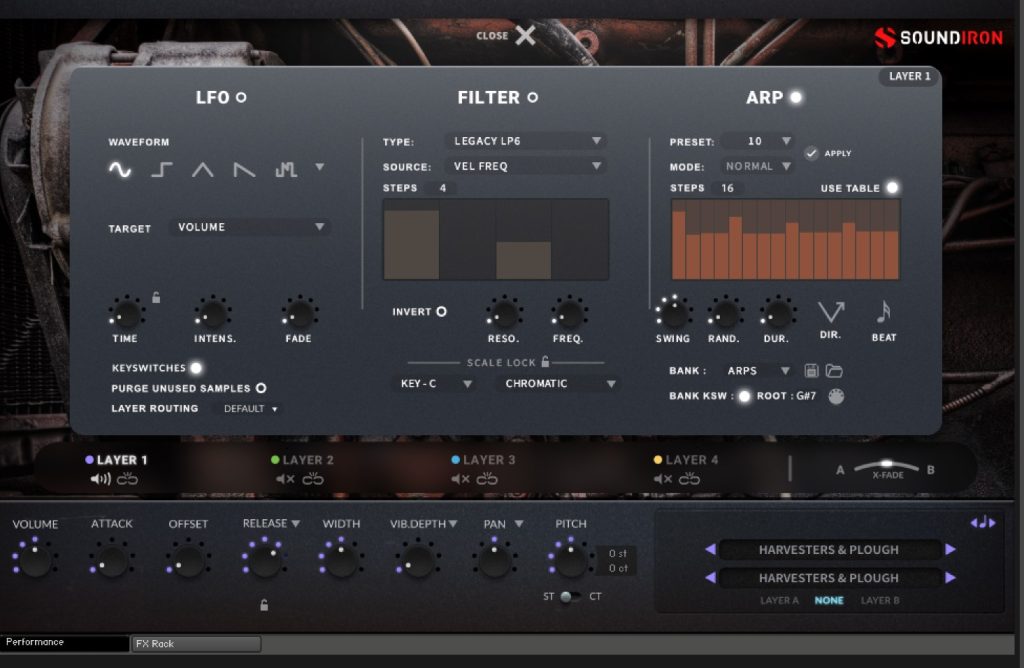The width and height of the screenshot is (1024, 668).
Task: Disable the Use Table toggle
Action: click(x=891, y=188)
